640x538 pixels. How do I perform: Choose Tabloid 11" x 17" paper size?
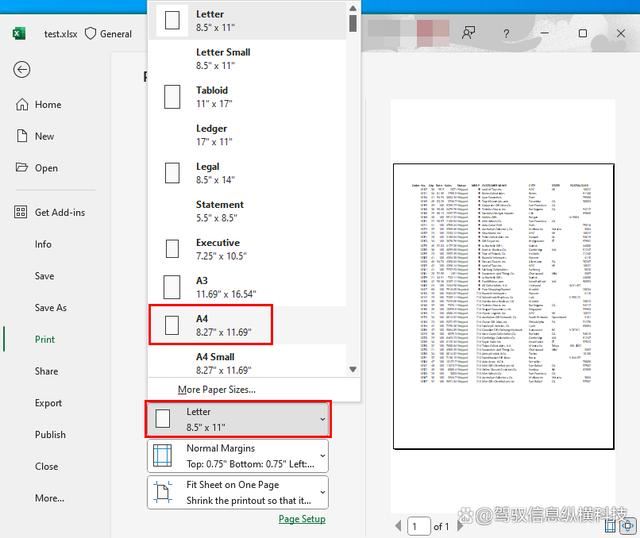click(249, 97)
